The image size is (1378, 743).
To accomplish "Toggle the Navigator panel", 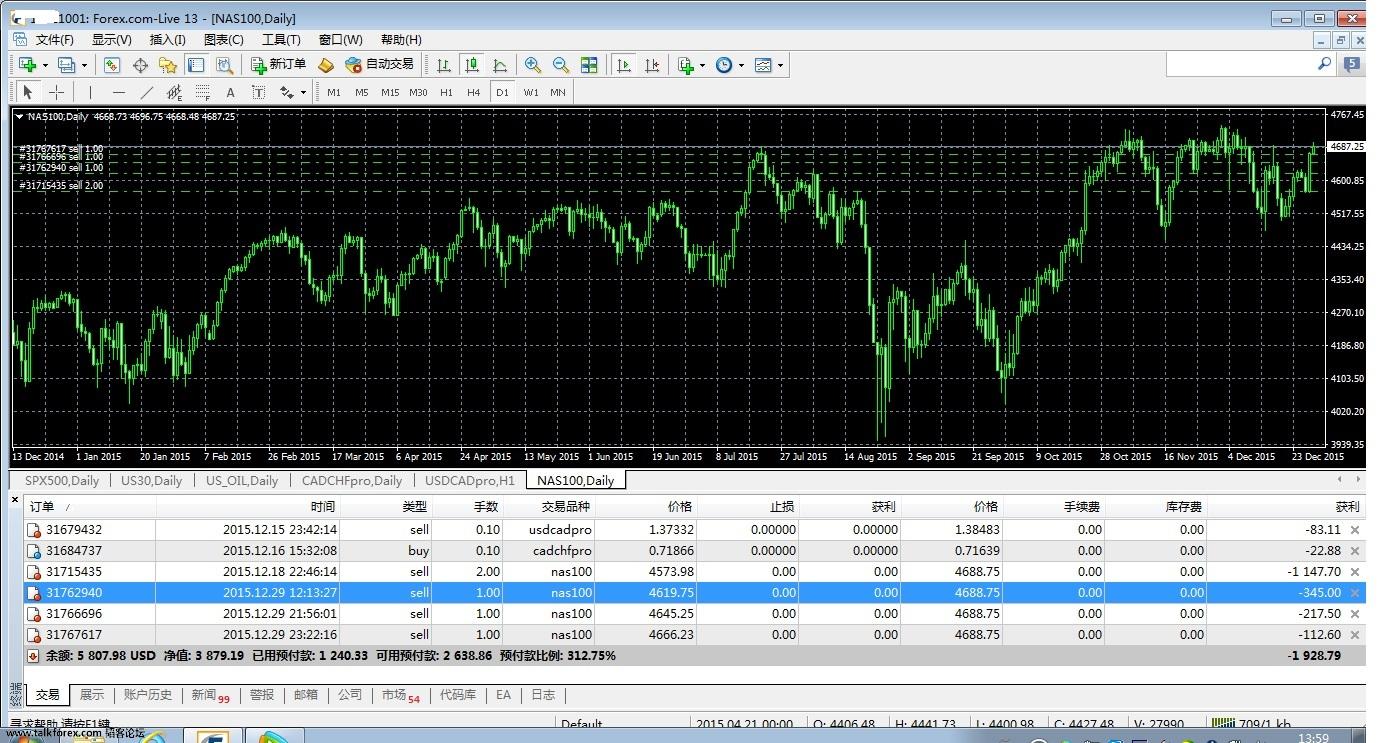I will pos(168,65).
